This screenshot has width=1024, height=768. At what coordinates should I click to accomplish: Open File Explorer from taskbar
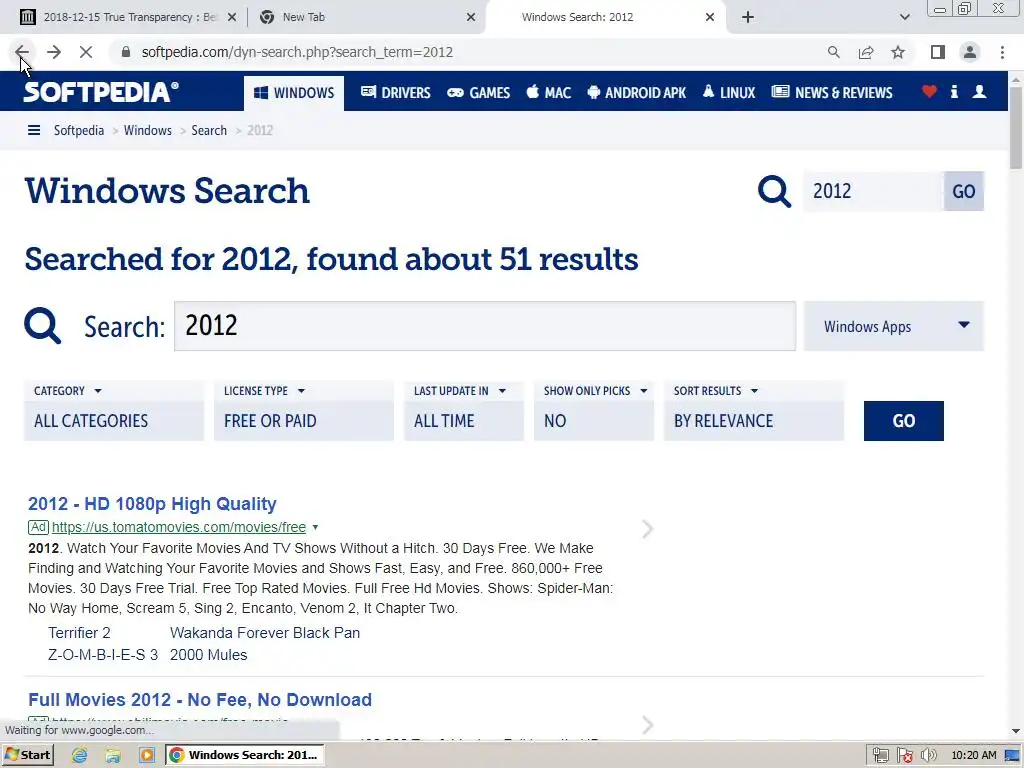(x=113, y=755)
